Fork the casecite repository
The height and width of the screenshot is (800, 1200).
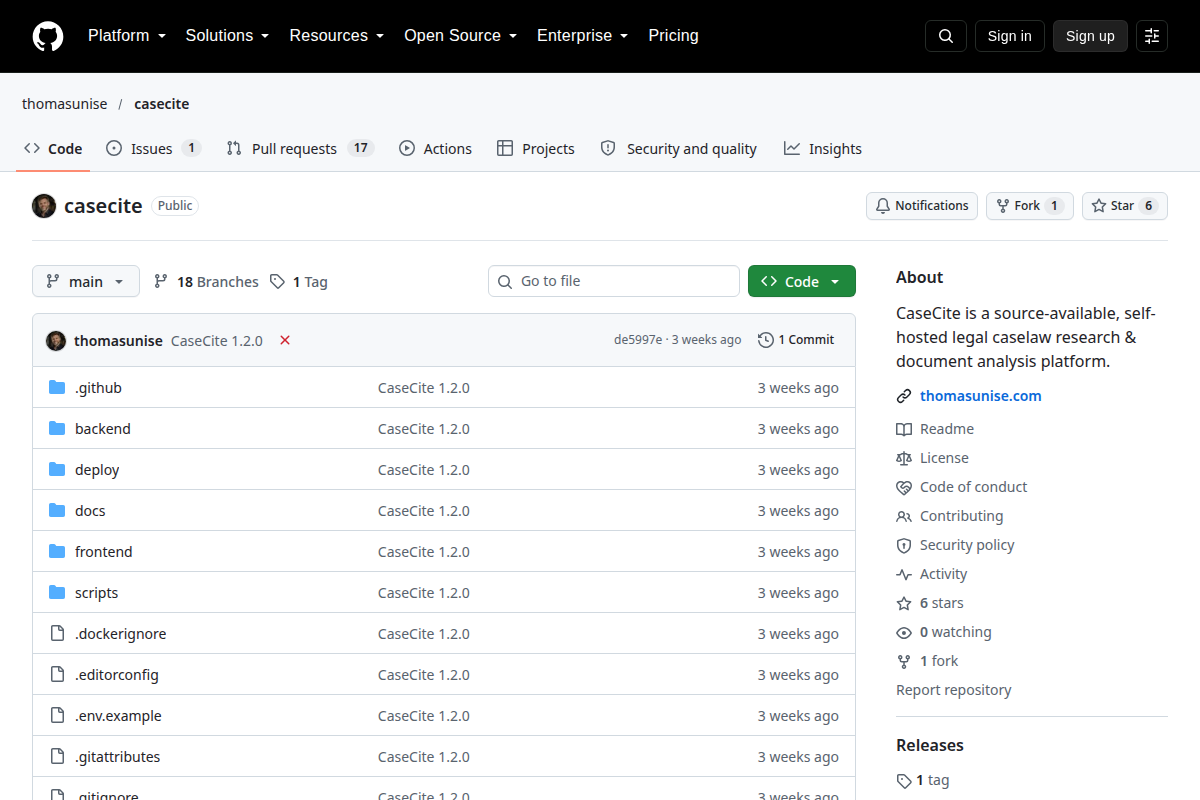1030,206
